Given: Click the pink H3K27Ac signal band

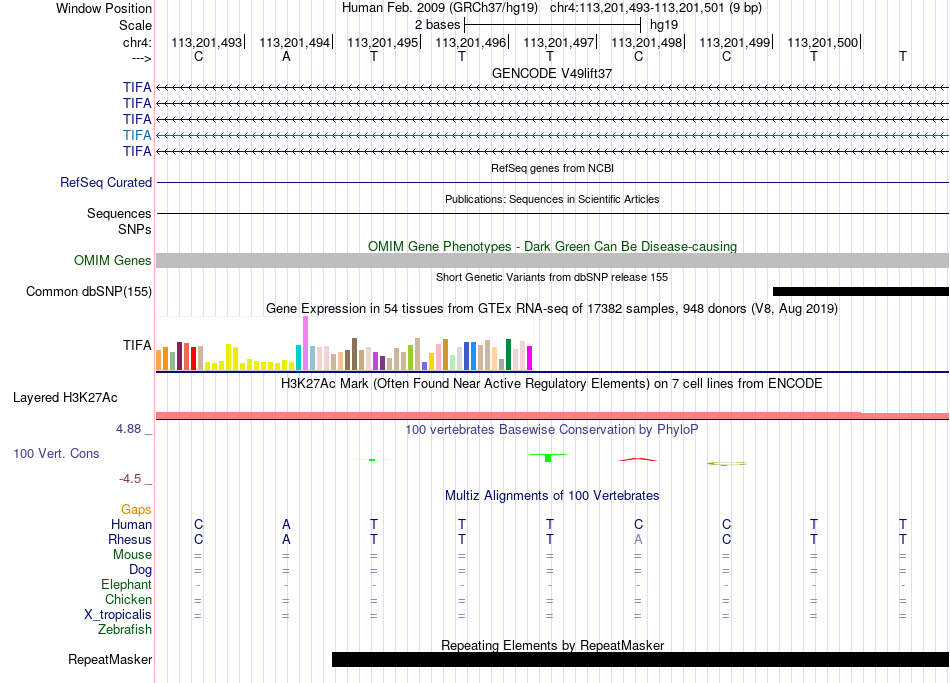Looking at the screenshot, I should coord(553,415).
